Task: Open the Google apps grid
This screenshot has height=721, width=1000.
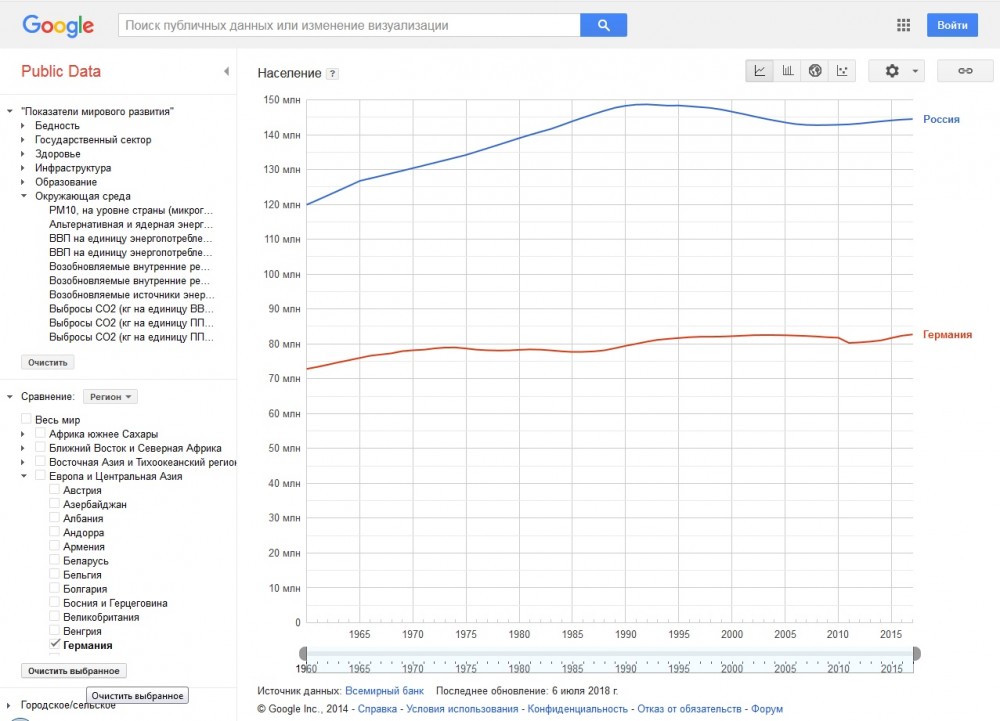Action: (x=904, y=26)
